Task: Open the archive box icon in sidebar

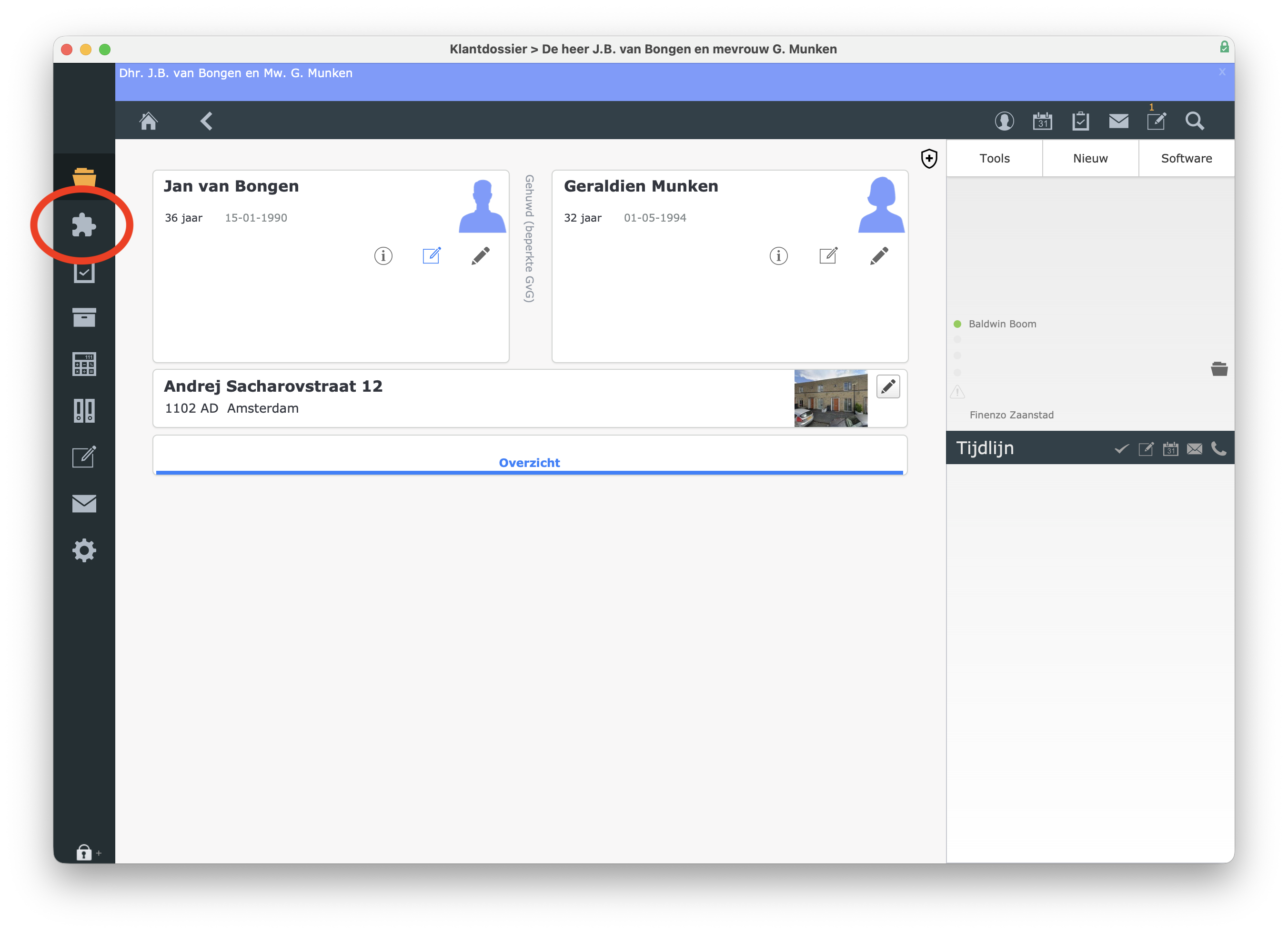Action: [84, 317]
